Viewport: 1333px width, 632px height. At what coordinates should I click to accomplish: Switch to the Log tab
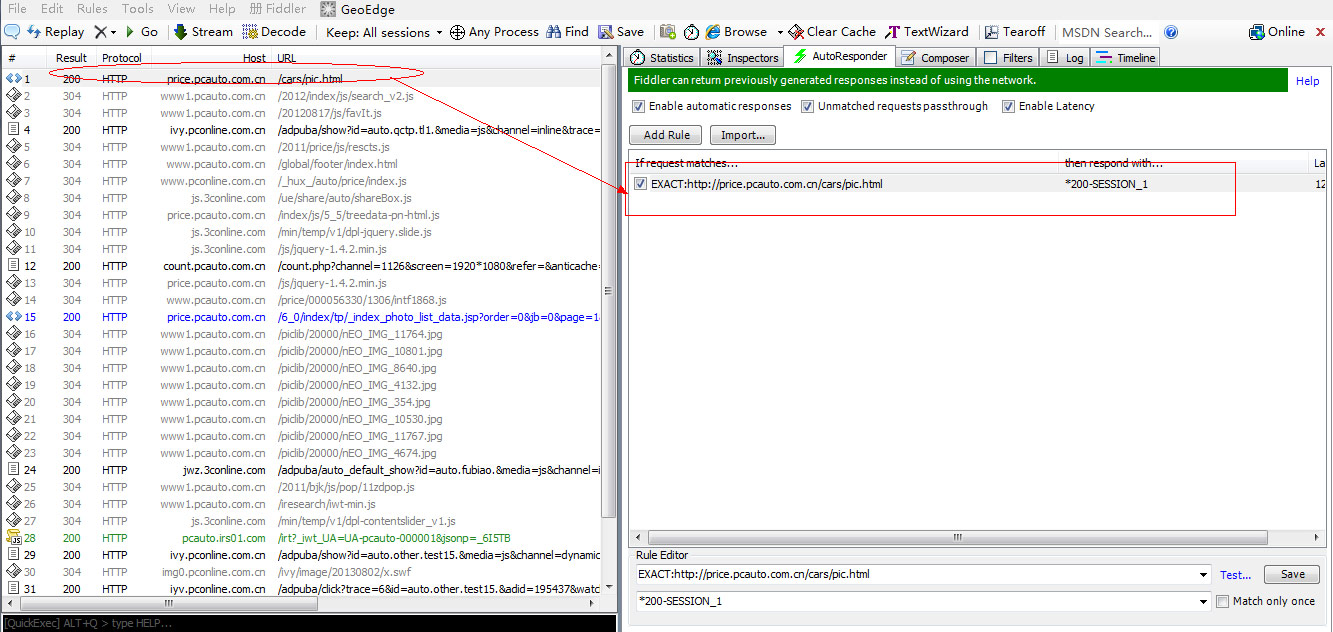pos(1065,58)
